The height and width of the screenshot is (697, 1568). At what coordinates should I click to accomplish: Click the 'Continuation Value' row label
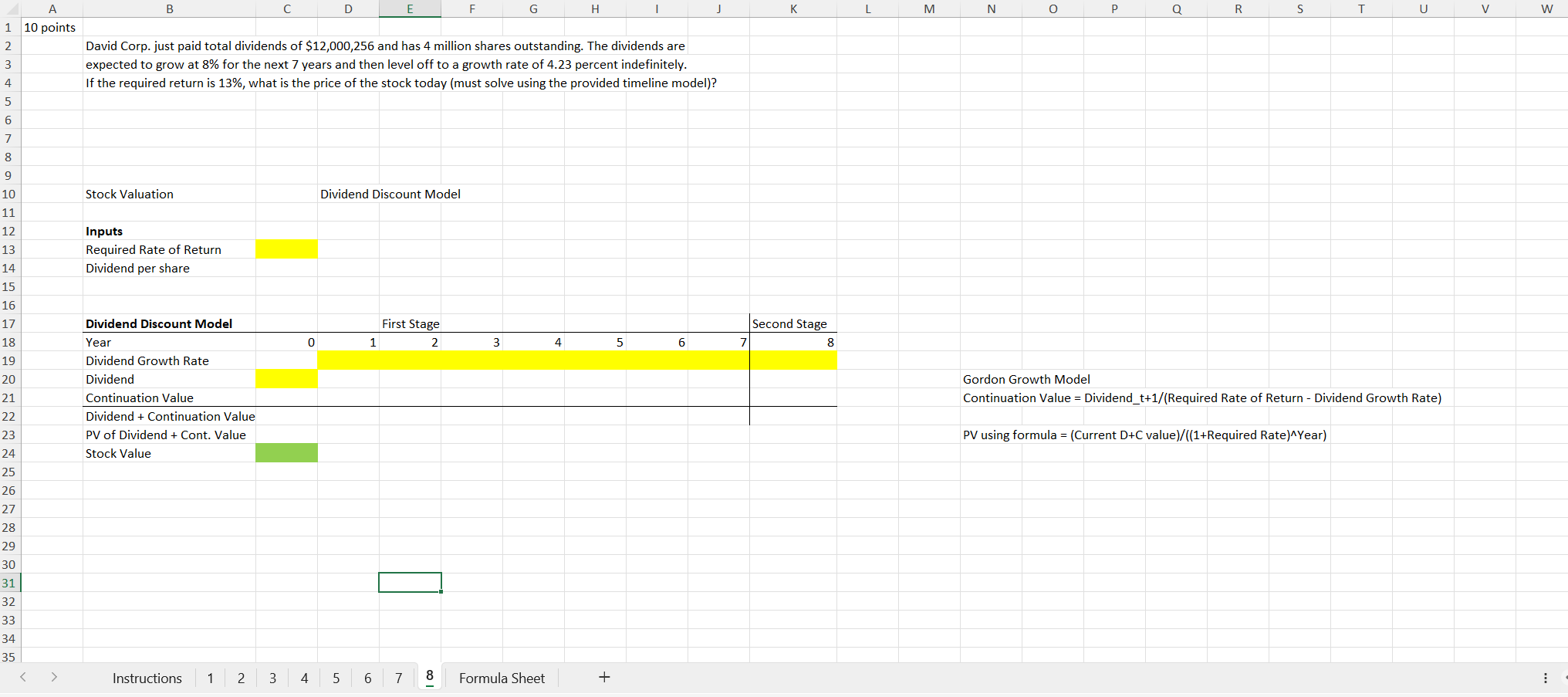pyautogui.click(x=140, y=398)
